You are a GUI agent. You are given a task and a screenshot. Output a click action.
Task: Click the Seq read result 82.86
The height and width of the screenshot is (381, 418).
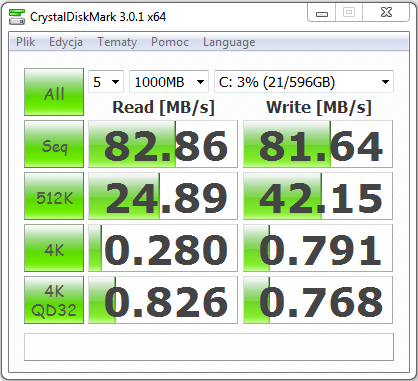click(163, 144)
